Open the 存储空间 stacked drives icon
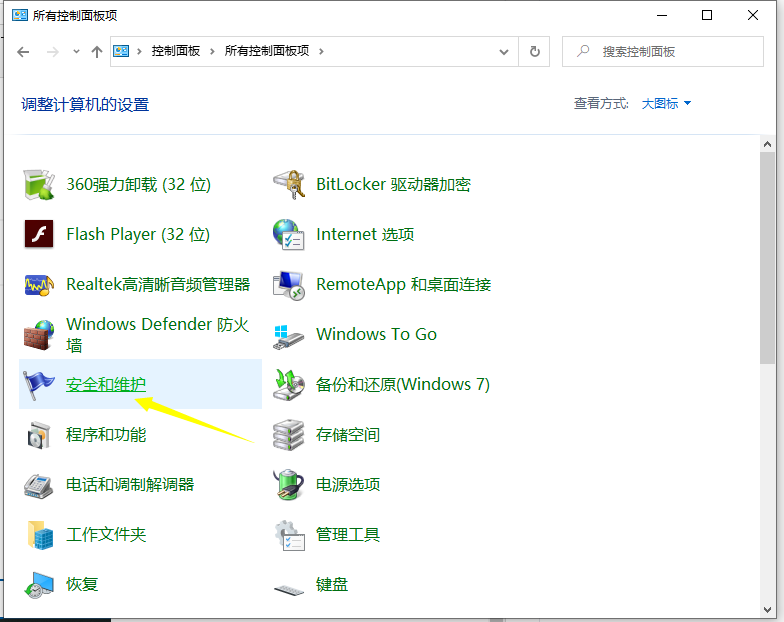 289,434
